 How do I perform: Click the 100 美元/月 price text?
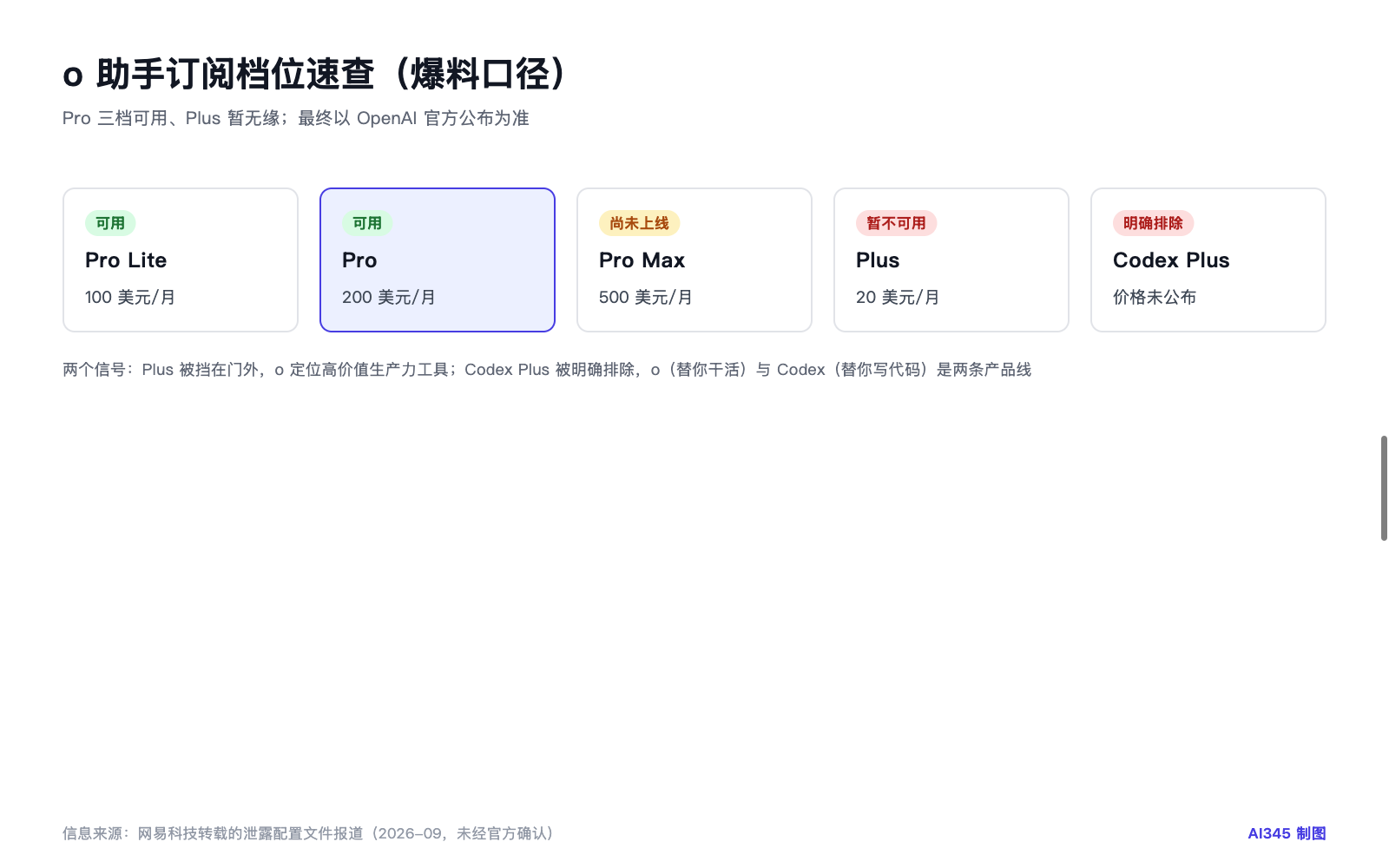click(130, 297)
